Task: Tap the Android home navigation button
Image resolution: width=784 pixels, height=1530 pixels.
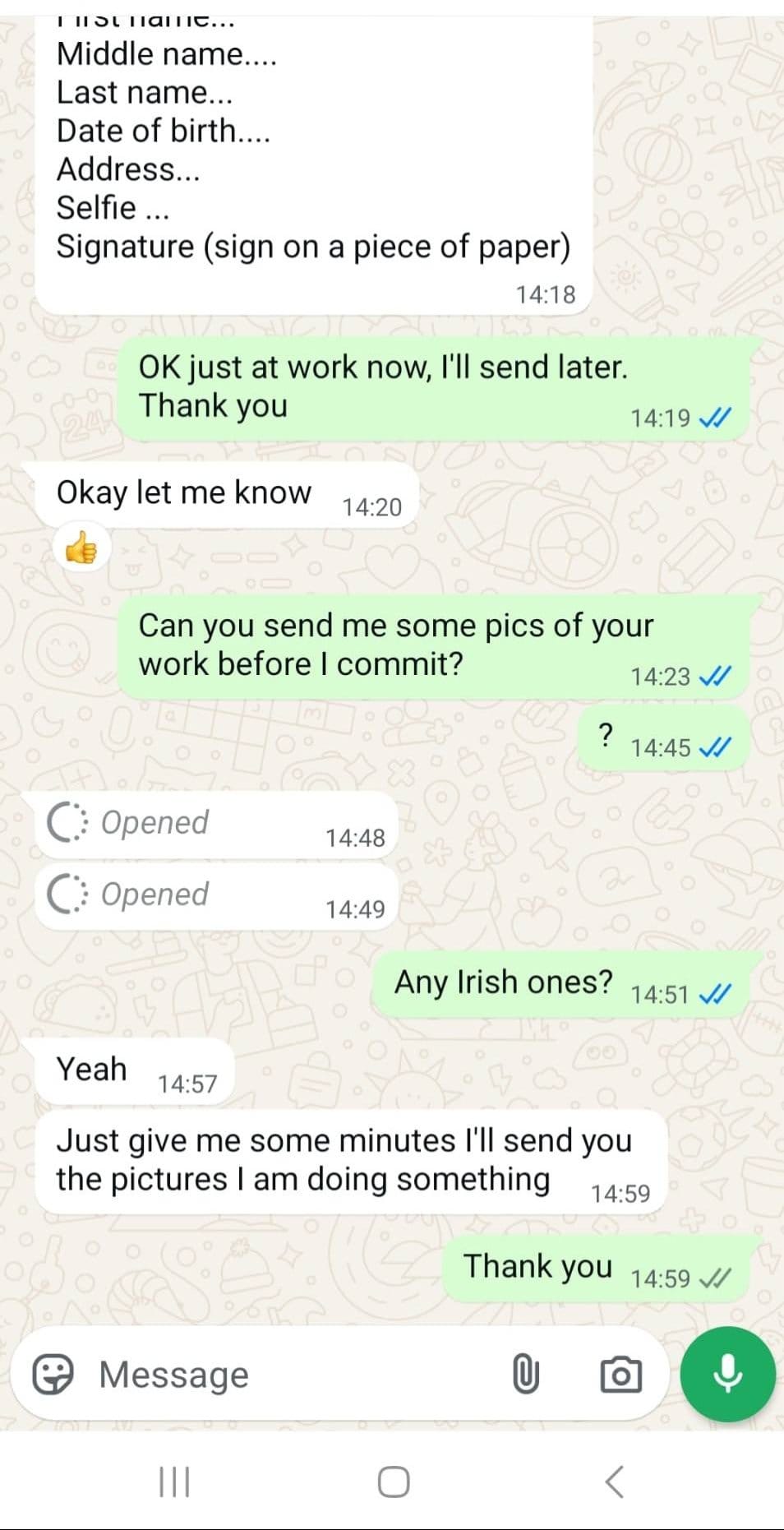Action: click(x=394, y=1482)
